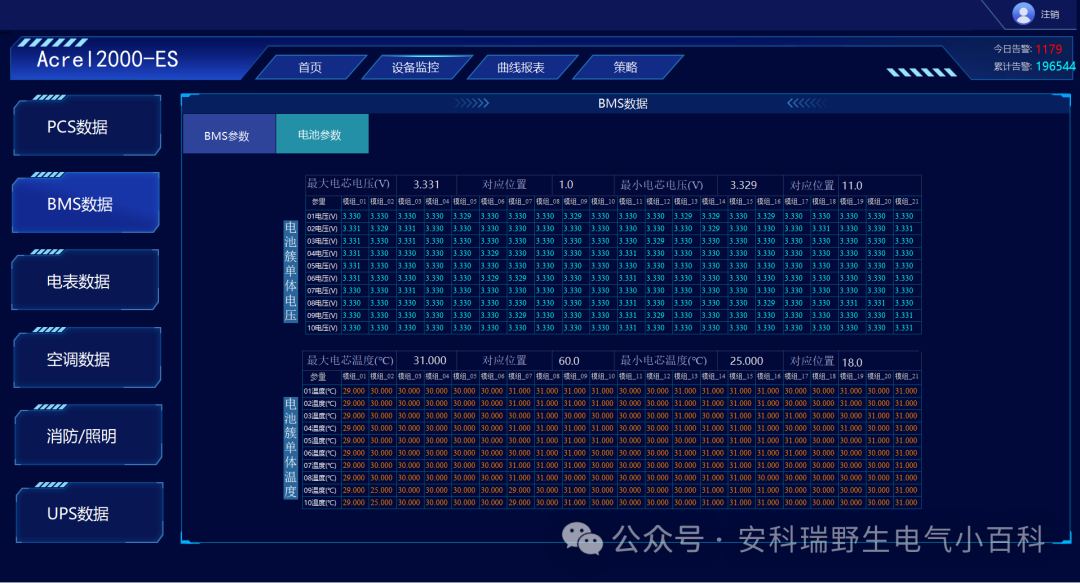
Task: Click cumulative alarm count 196544
Action: 1055,66
